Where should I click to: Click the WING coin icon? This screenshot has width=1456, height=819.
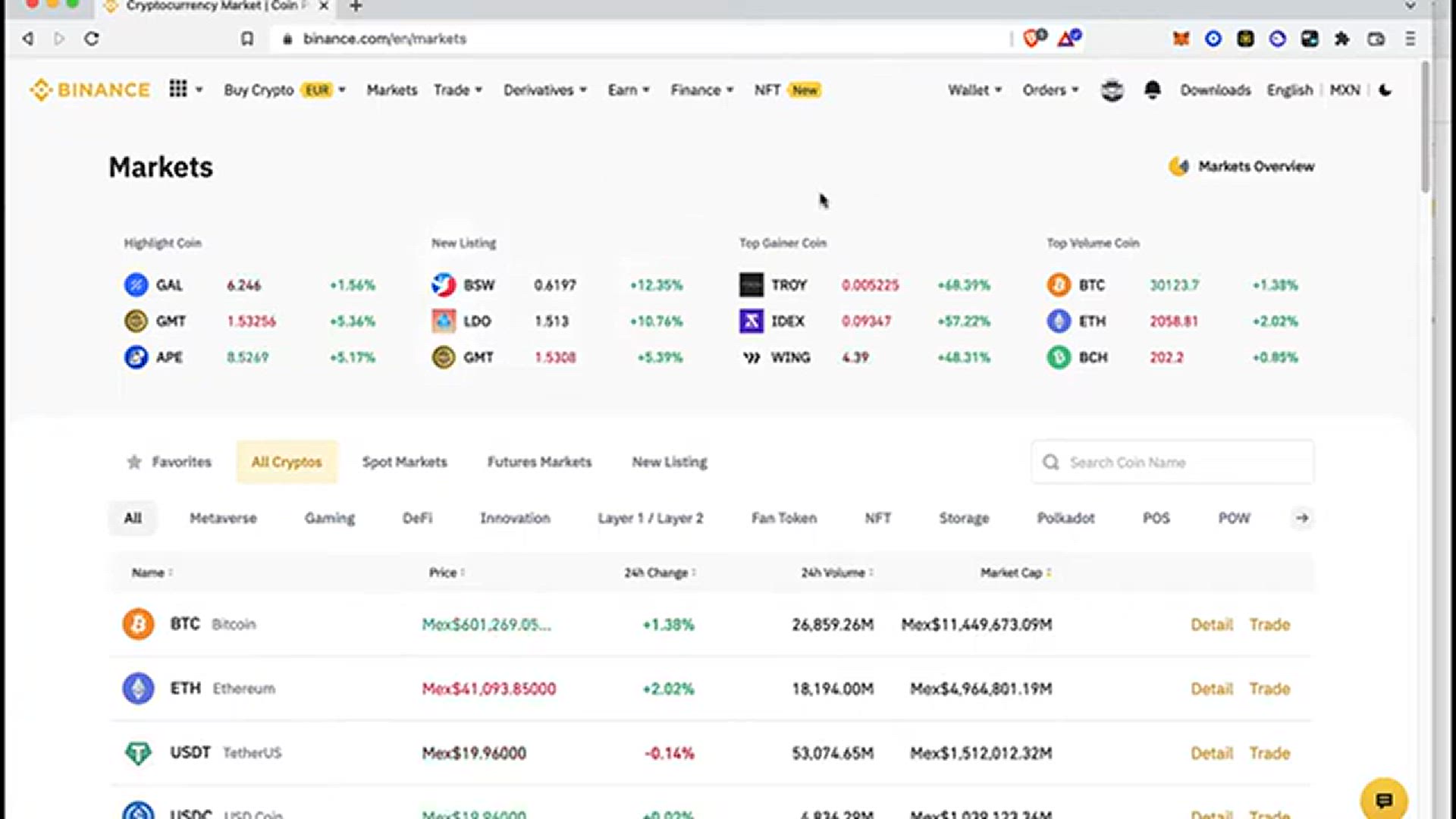[752, 357]
